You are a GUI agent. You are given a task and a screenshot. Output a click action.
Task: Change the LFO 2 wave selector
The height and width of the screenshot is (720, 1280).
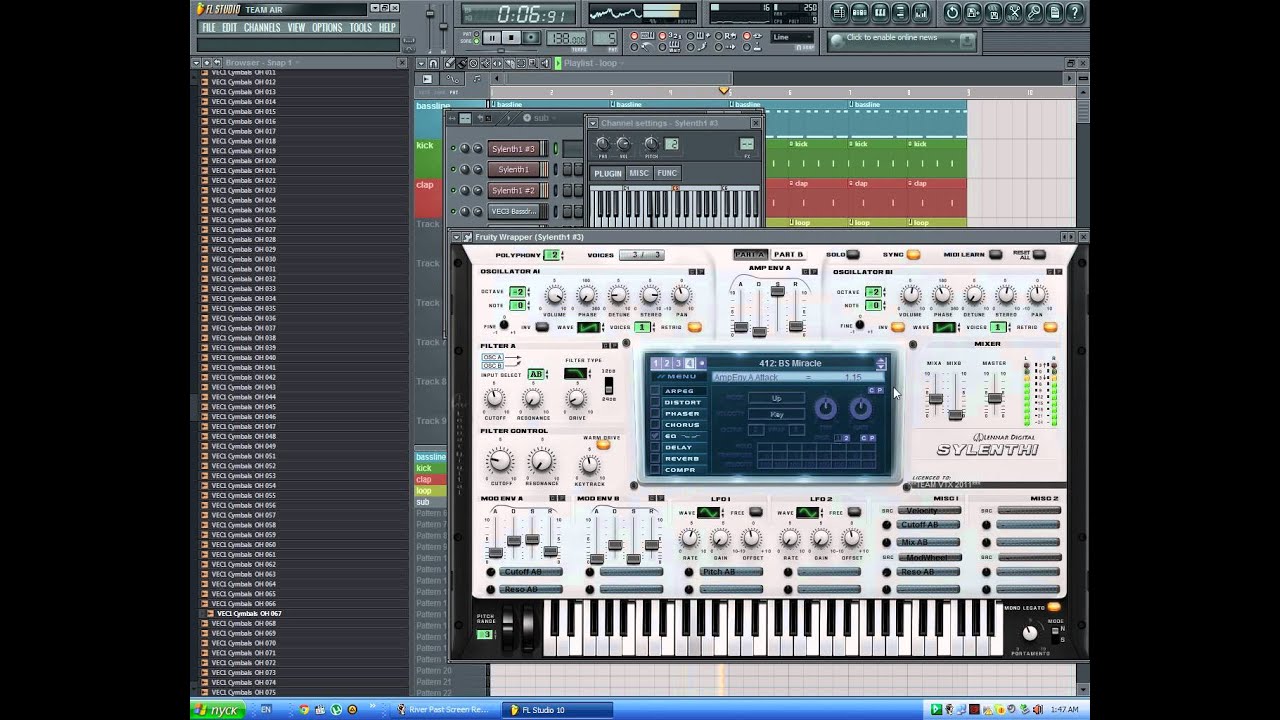tap(808, 513)
